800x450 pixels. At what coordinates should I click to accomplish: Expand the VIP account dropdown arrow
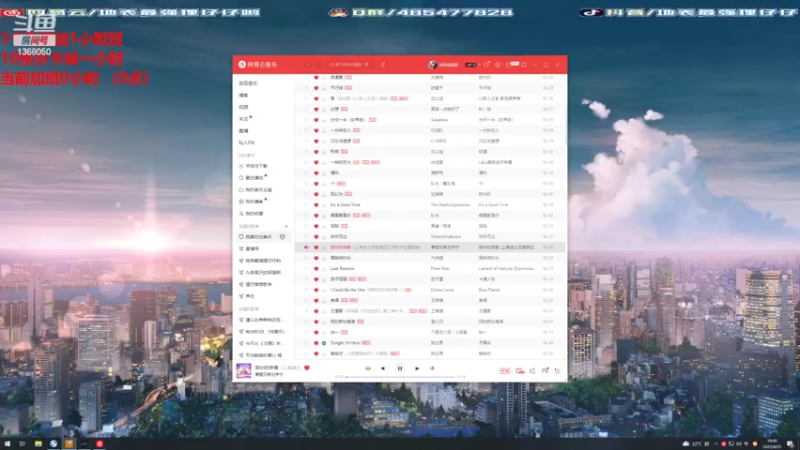pyautogui.click(x=479, y=65)
